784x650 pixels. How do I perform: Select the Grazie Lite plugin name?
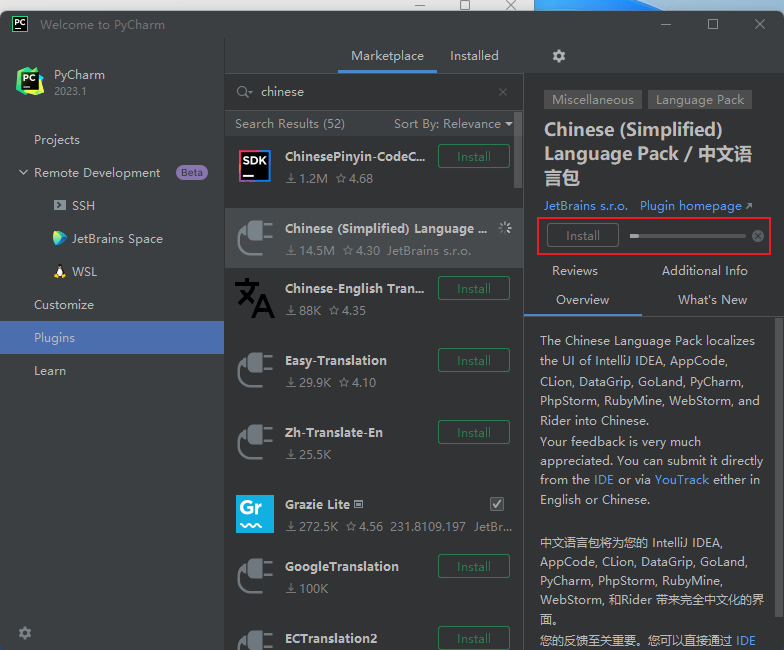(x=317, y=504)
